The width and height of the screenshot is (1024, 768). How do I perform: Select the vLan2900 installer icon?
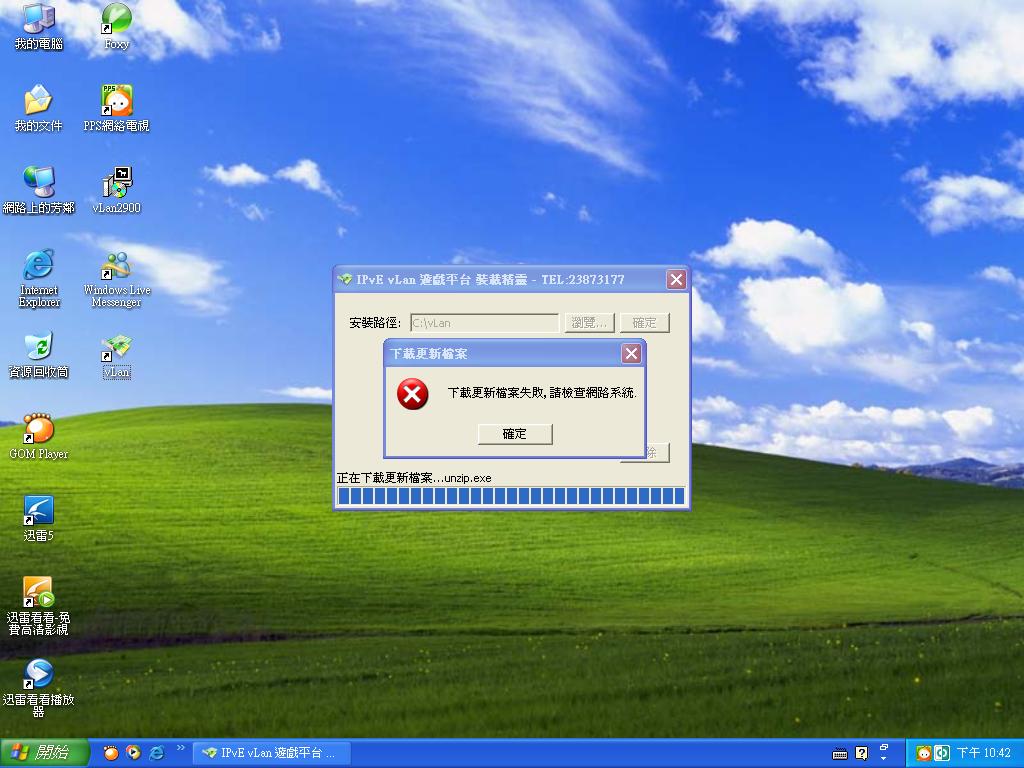click(x=116, y=190)
